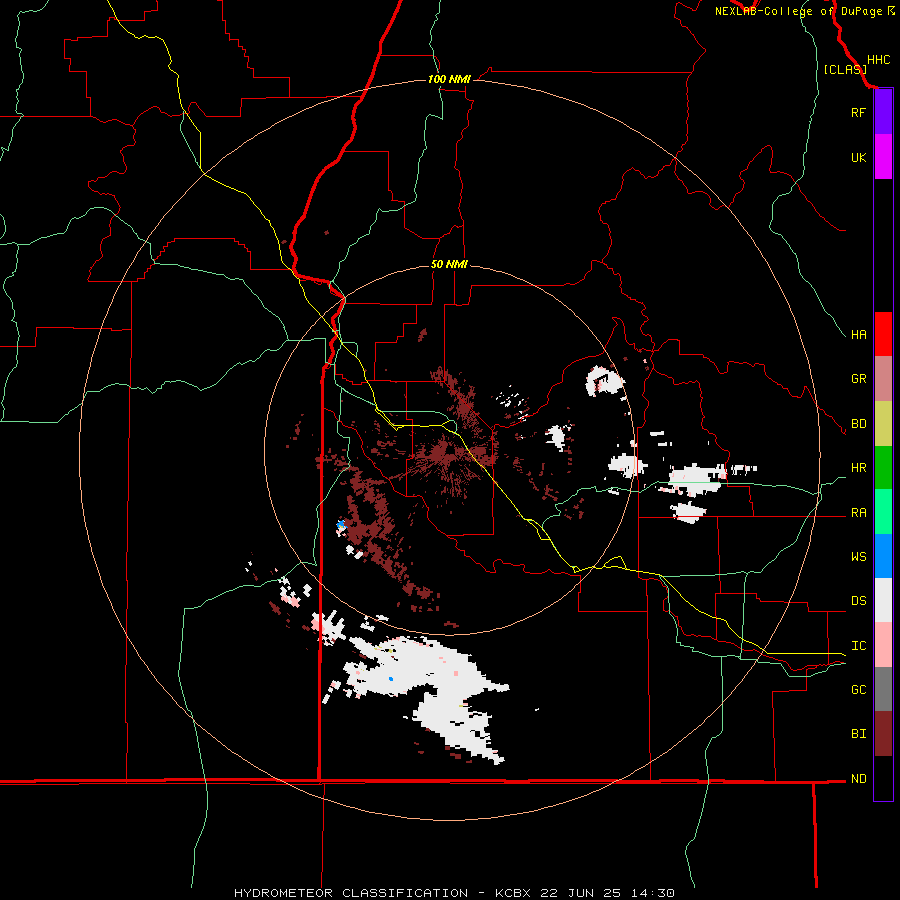The height and width of the screenshot is (900, 900).
Task: Click the 'UK' legend label text
Action: (x=858, y=157)
